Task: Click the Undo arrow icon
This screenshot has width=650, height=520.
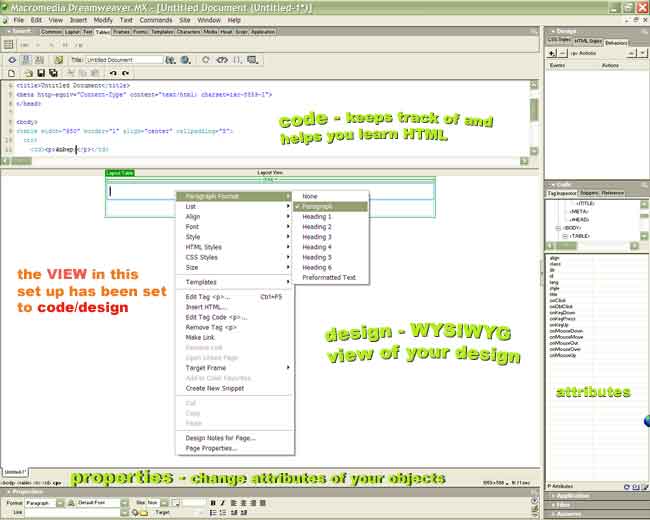Action: pos(112,73)
